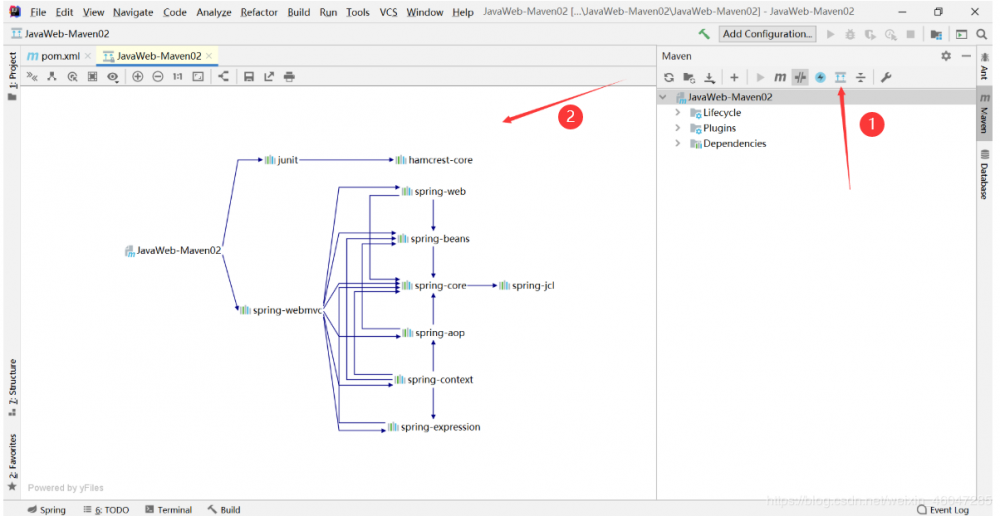Expand the Plugins tree node
Viewport: 1000px width, 516px height.
678,128
